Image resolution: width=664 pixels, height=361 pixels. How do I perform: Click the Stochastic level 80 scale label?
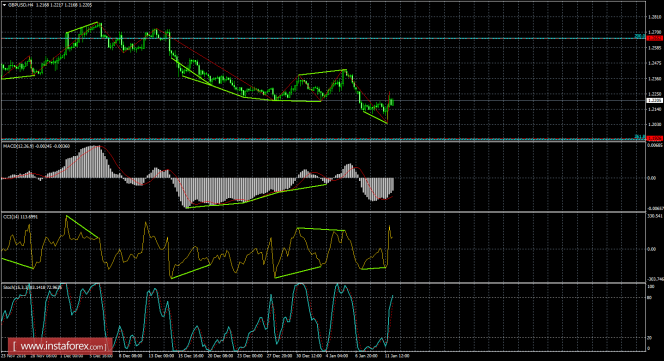click(x=649, y=297)
